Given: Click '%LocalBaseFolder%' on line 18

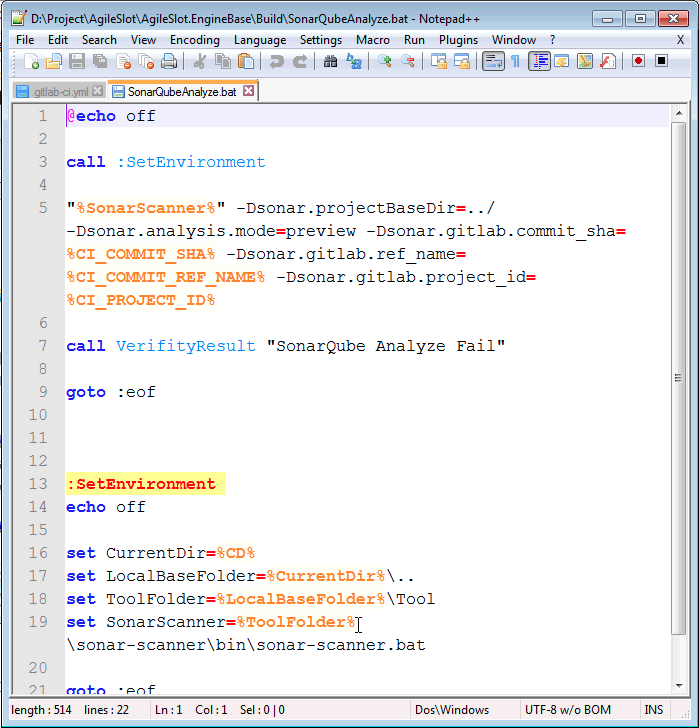Looking at the screenshot, I should (x=301, y=599).
